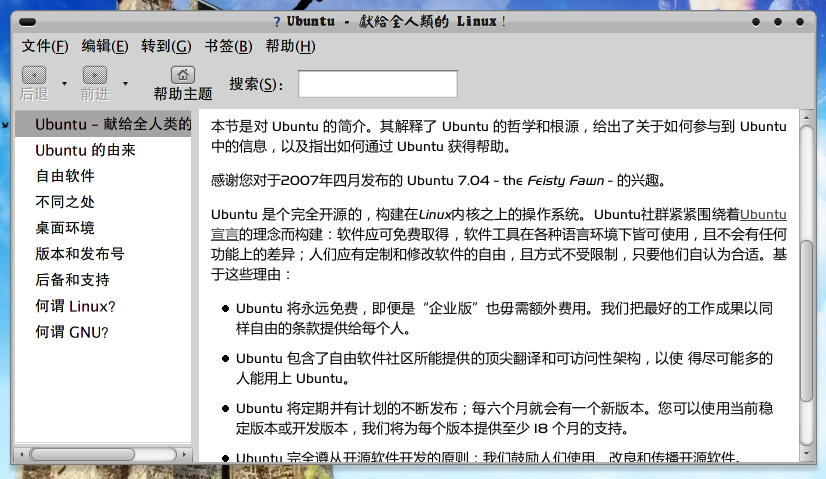This screenshot has width=826, height=479.
Task: Click the sidebar horizontal scrollbar thumb
Action: click(x=82, y=454)
